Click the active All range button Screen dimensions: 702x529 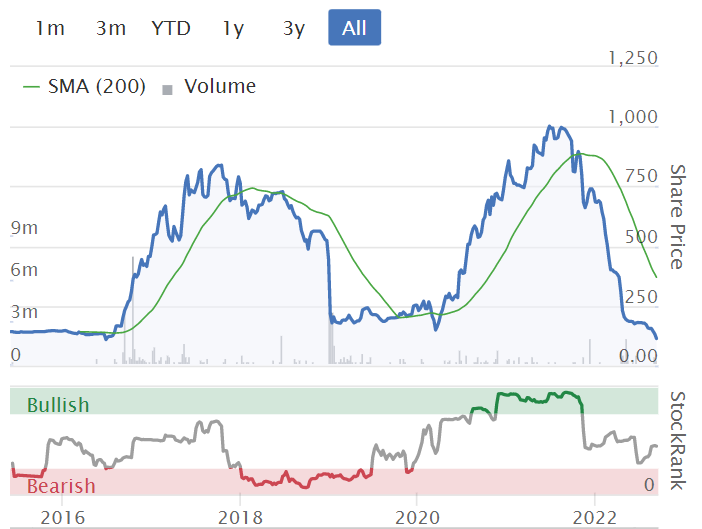[x=355, y=28]
